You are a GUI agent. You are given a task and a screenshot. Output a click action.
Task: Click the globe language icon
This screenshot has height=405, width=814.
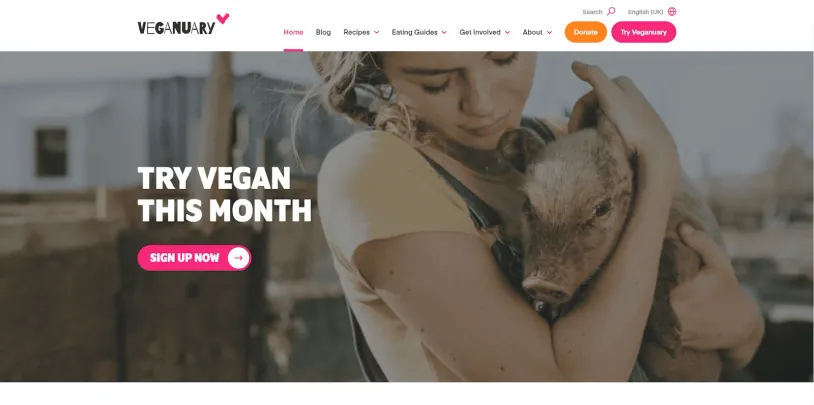pos(672,11)
